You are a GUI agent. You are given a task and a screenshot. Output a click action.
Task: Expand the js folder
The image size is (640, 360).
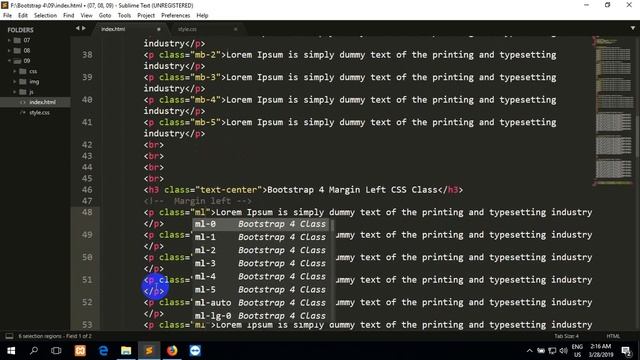point(15,92)
